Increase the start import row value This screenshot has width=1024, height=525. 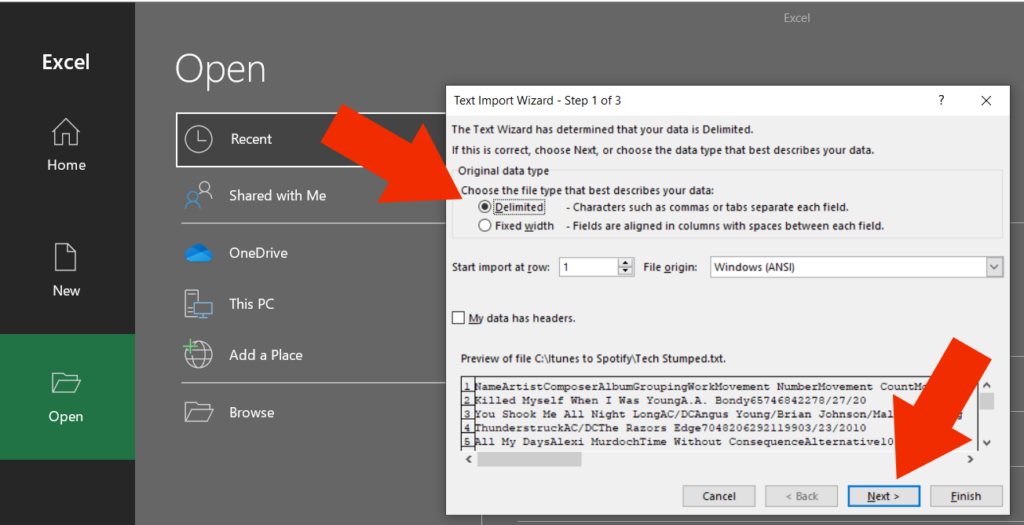pos(626,262)
